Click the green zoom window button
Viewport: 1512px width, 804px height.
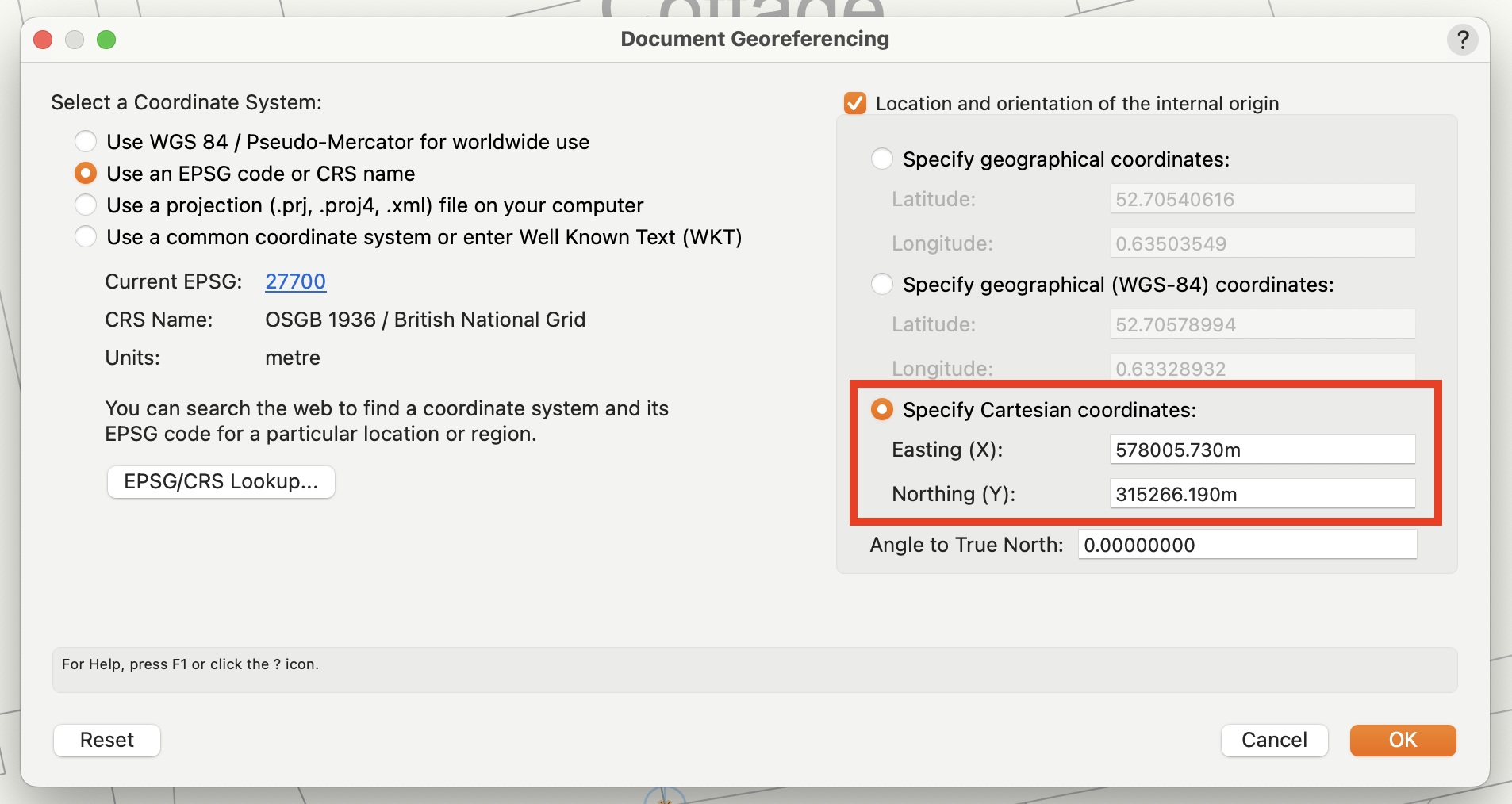point(106,39)
